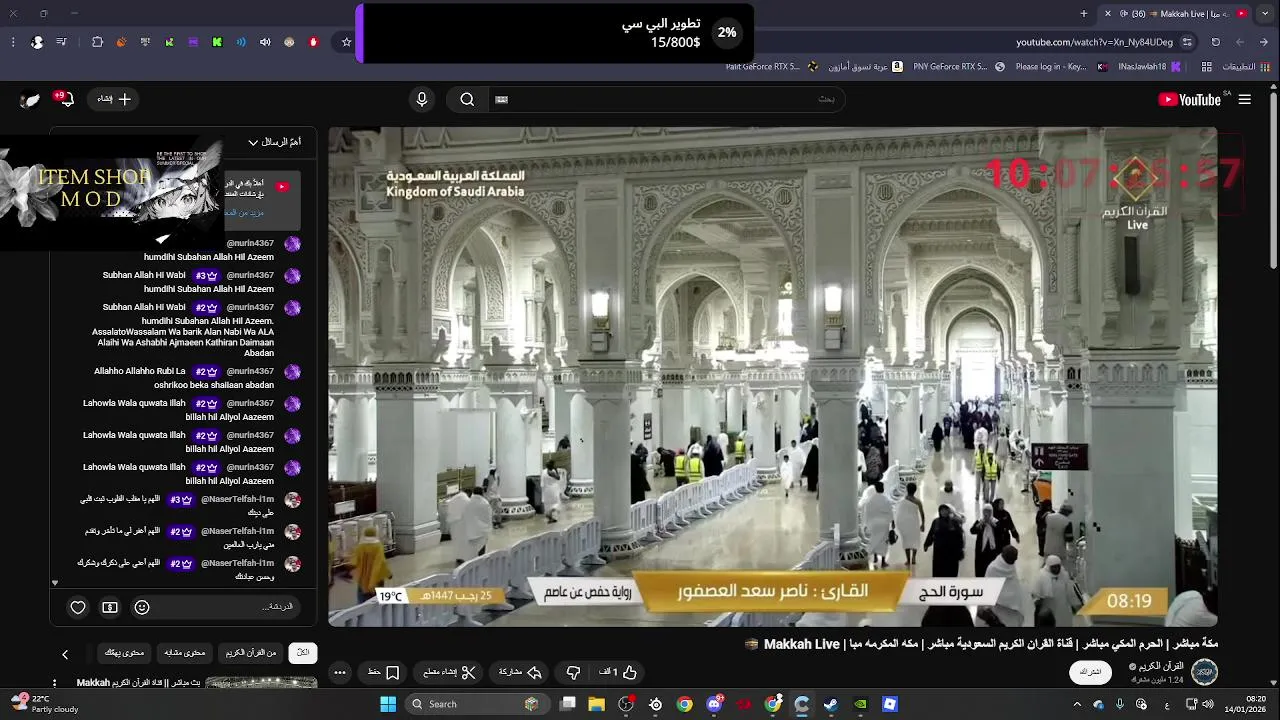Expand the tab search dropdown
1280x720 pixels.
(1267, 13)
